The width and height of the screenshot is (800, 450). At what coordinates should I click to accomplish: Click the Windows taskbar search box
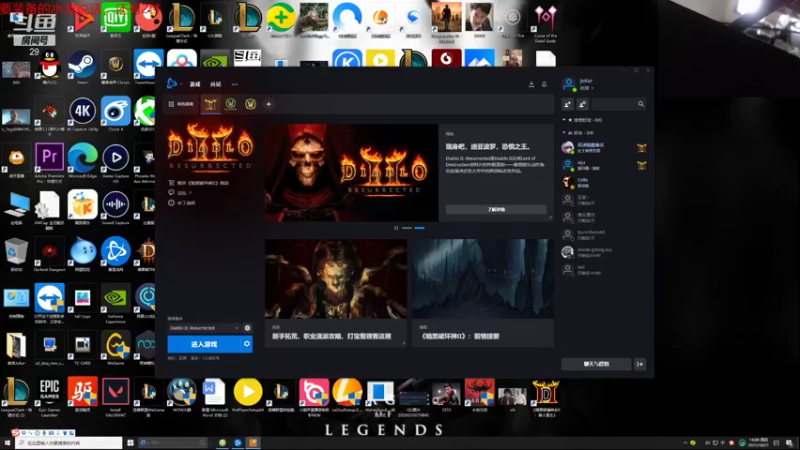tap(69, 443)
